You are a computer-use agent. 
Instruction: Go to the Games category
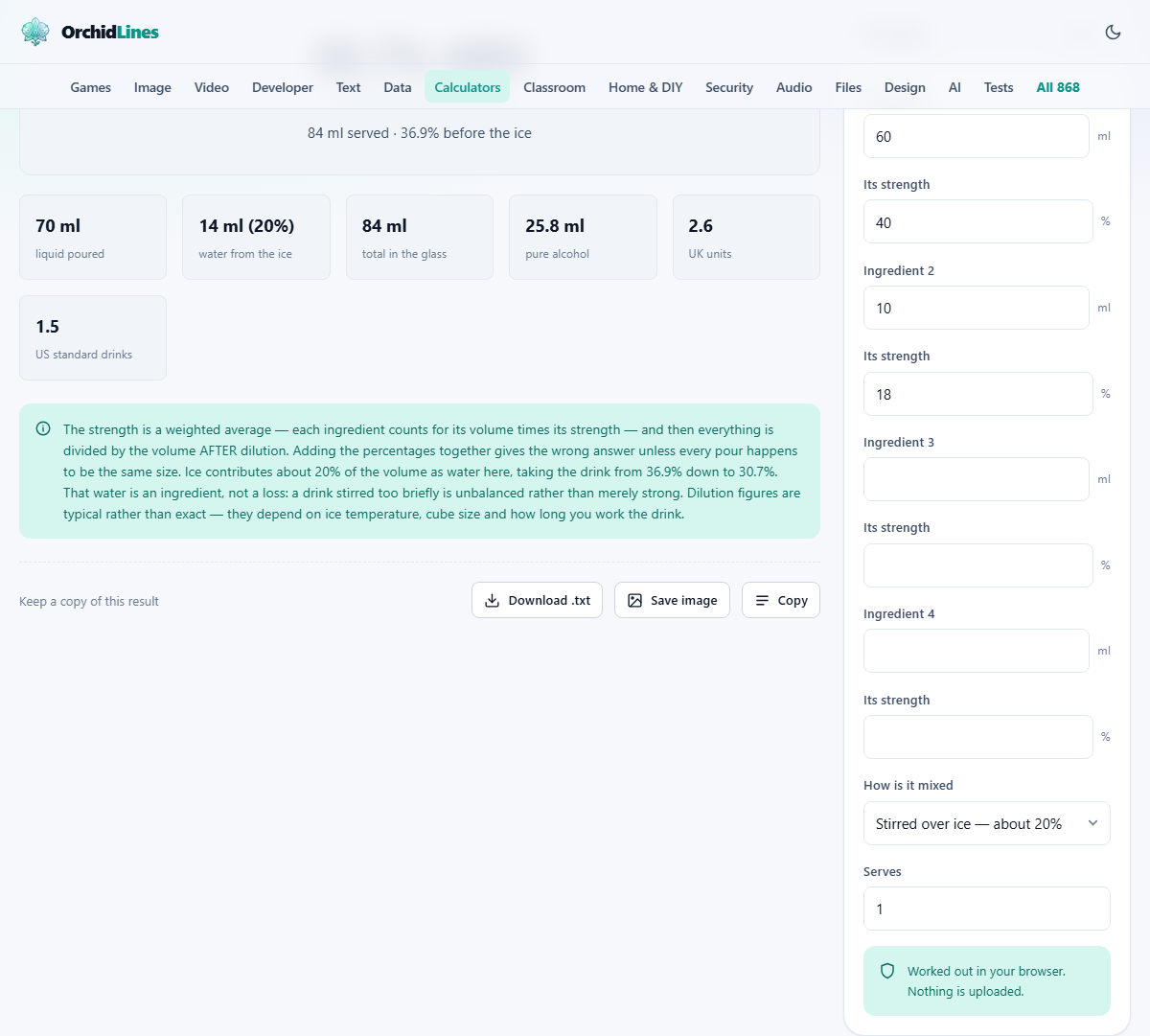click(x=91, y=87)
